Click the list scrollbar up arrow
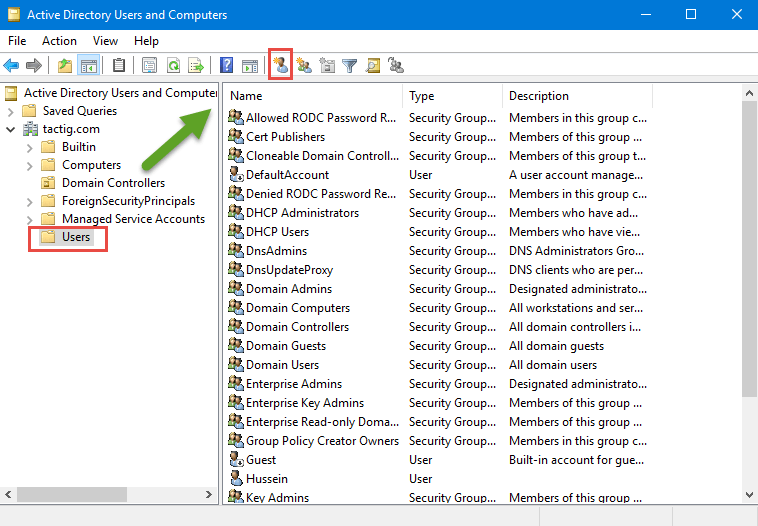Screen dimensions: 758x526 click(749, 93)
